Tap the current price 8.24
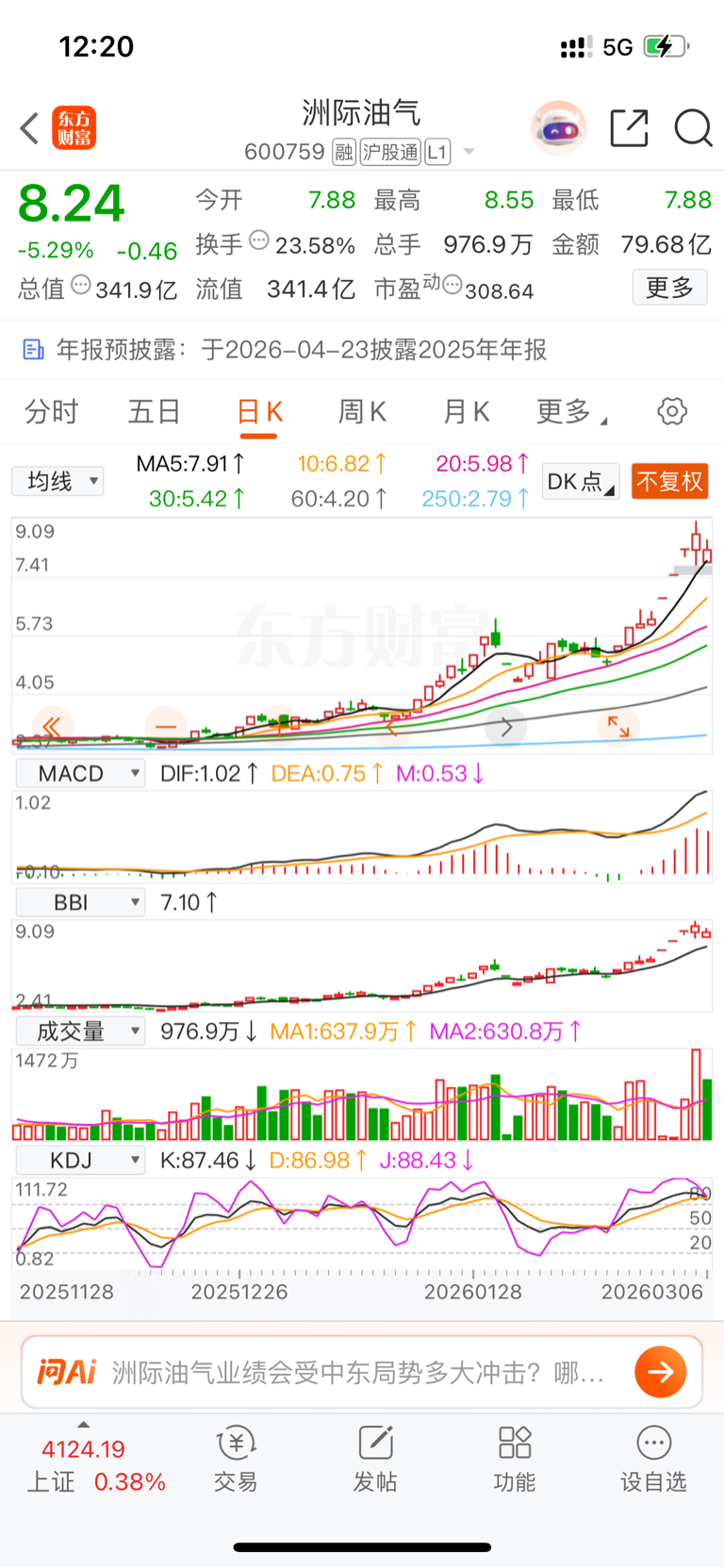724x1568 pixels. point(72,203)
